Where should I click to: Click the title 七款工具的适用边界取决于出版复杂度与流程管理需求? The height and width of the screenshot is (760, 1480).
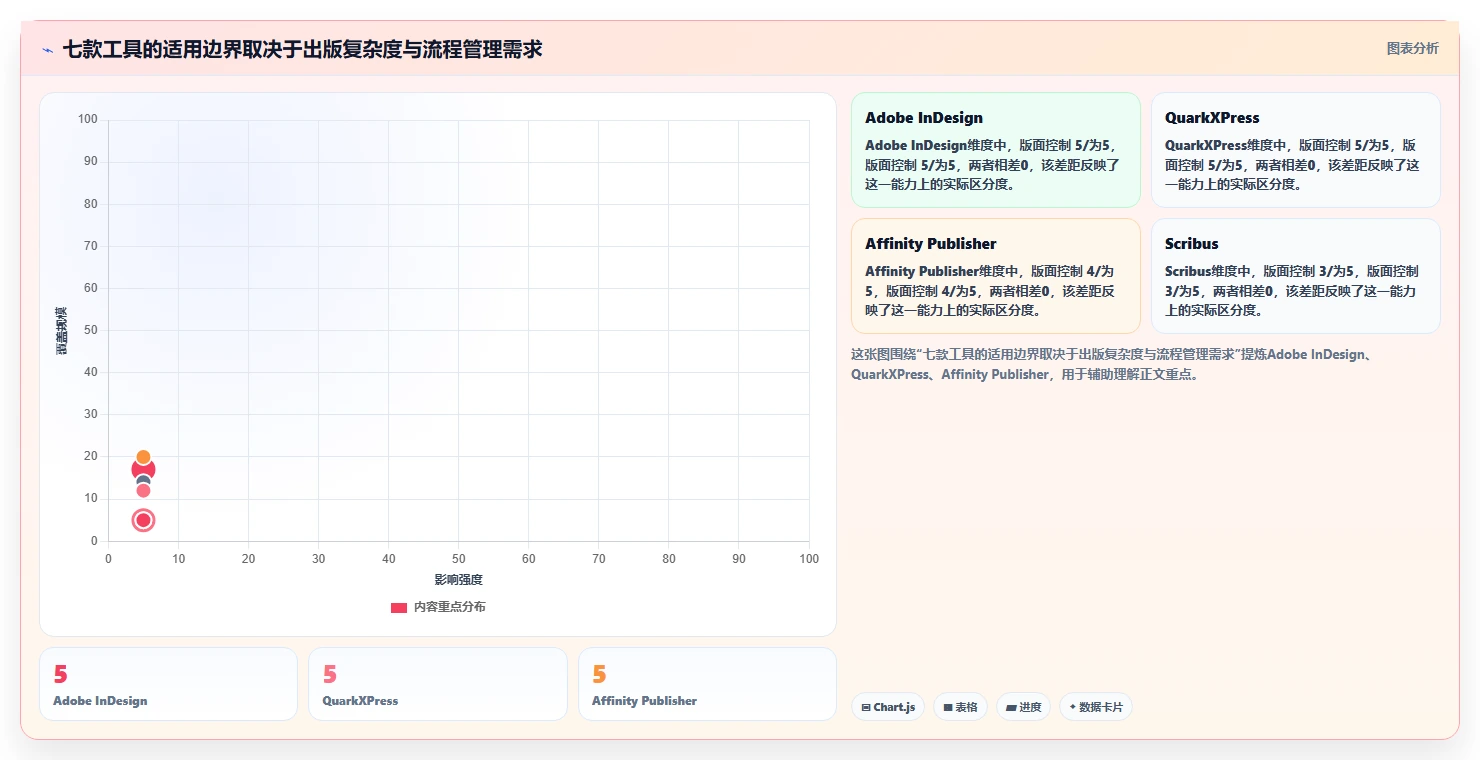(302, 49)
